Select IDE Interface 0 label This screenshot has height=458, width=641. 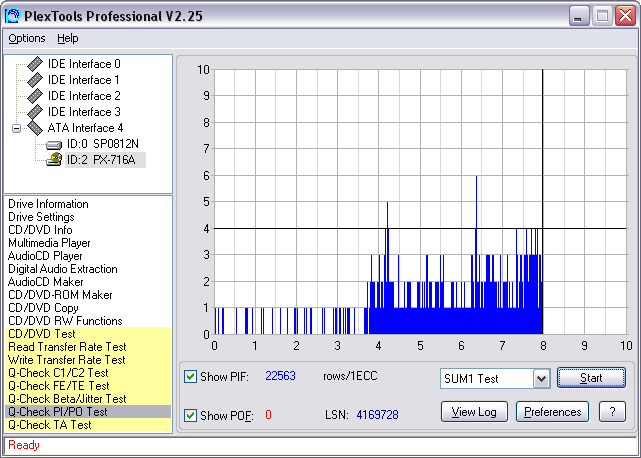pyautogui.click(x=84, y=64)
